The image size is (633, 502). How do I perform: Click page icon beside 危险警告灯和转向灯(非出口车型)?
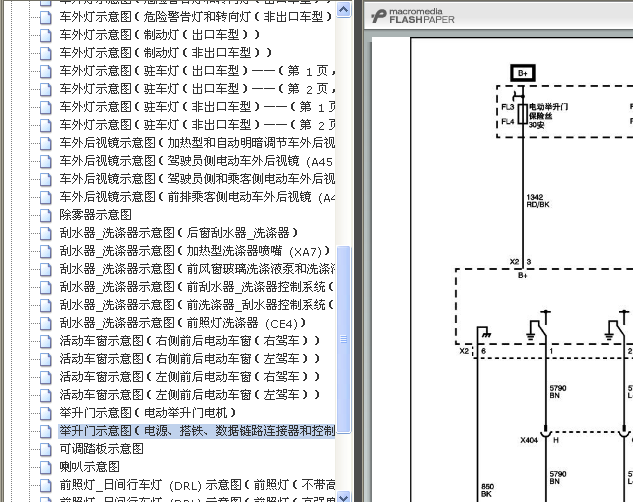(46, 17)
